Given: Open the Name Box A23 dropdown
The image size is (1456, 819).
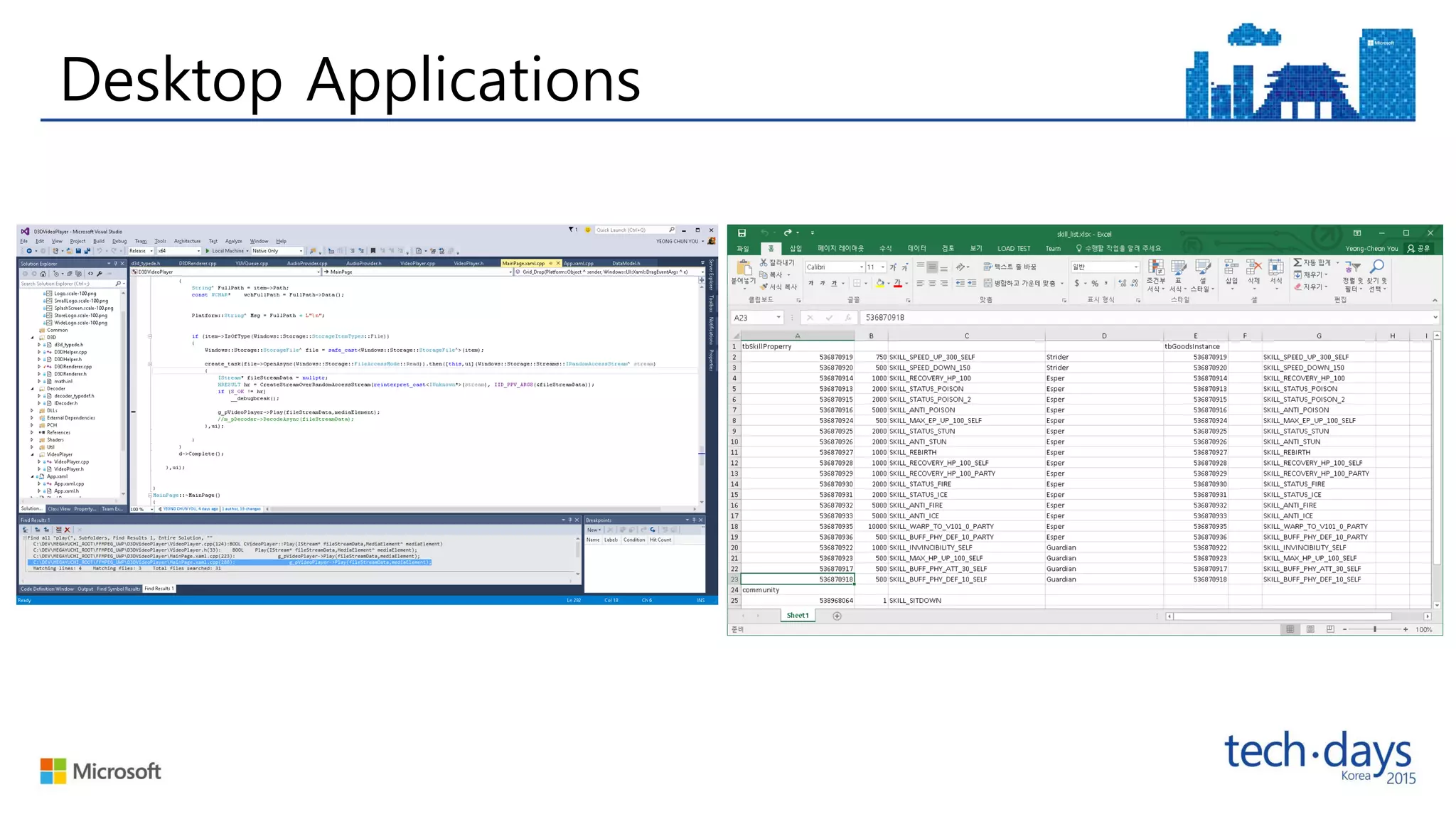Looking at the screenshot, I should (x=778, y=318).
